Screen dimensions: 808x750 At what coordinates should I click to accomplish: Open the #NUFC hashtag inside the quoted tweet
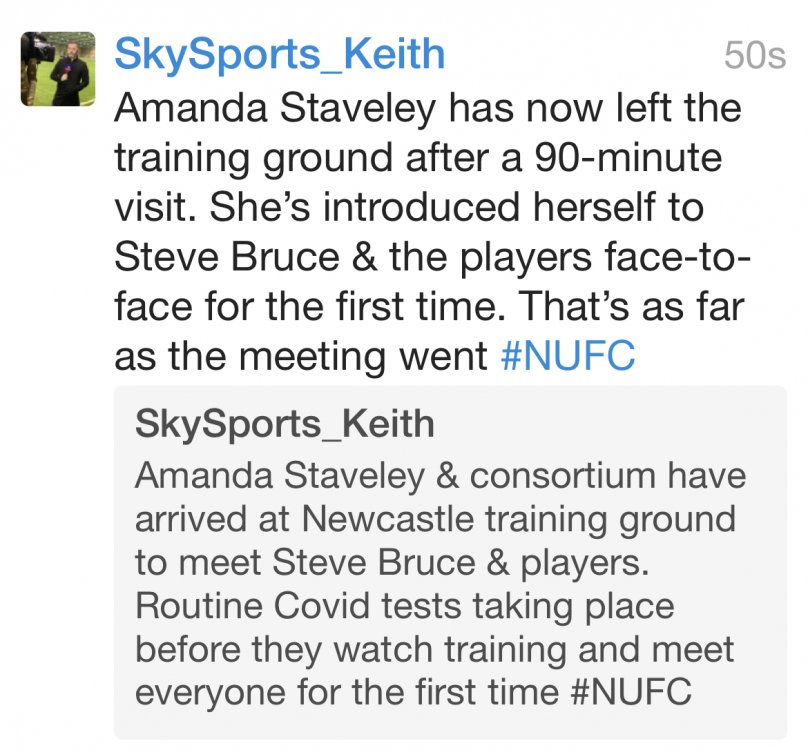tap(631, 691)
